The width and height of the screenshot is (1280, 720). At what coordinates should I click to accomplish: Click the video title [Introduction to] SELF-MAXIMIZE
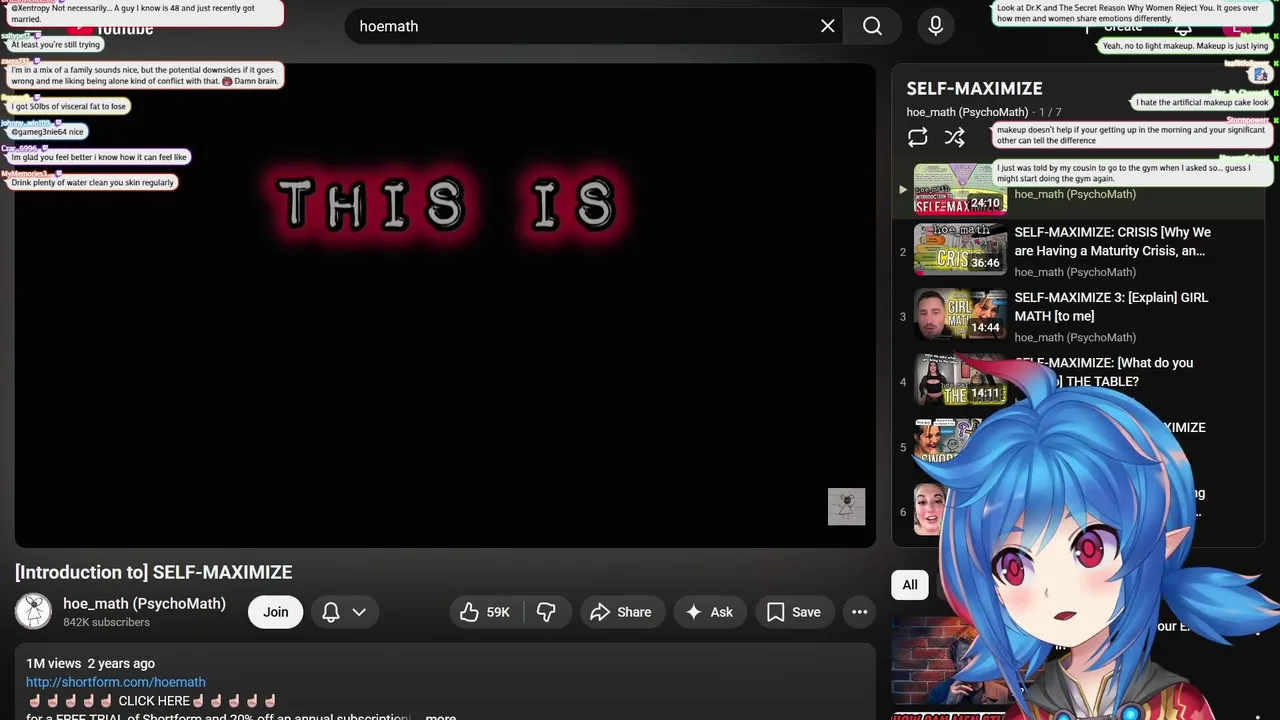coord(153,572)
